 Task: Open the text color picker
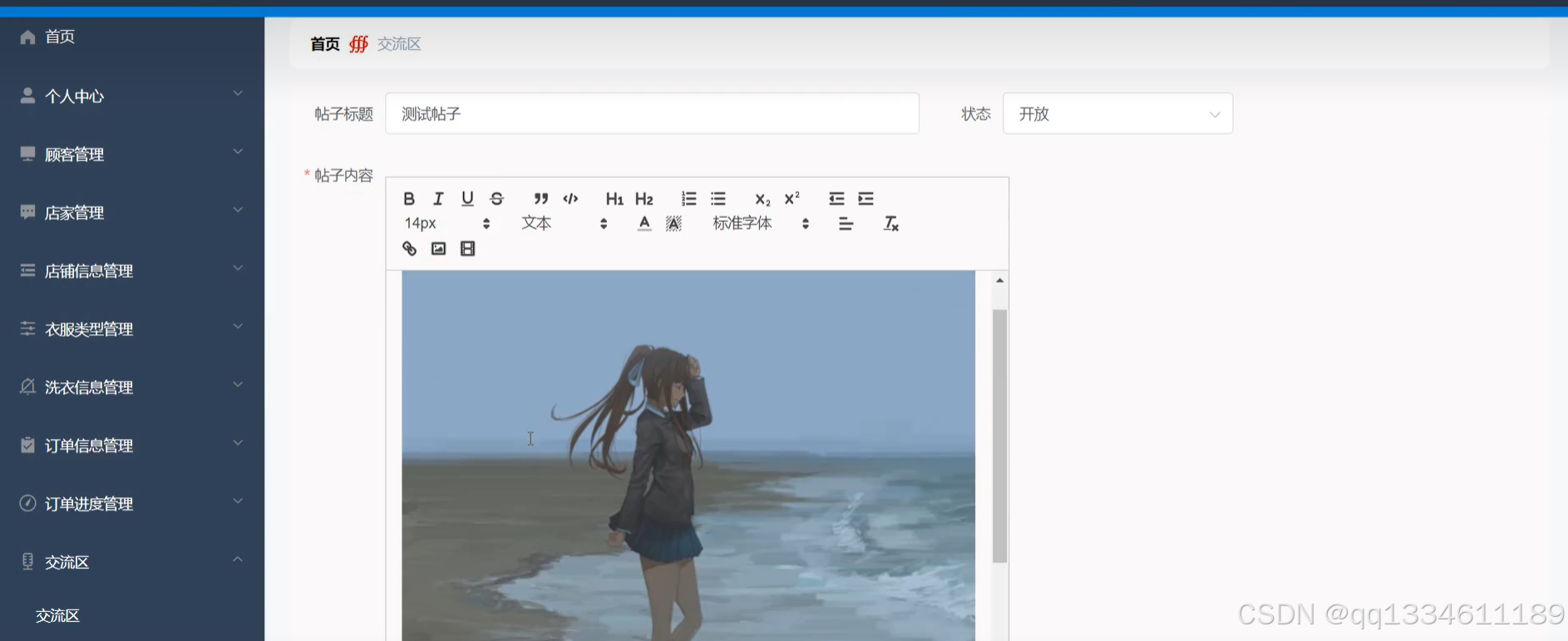tap(644, 224)
